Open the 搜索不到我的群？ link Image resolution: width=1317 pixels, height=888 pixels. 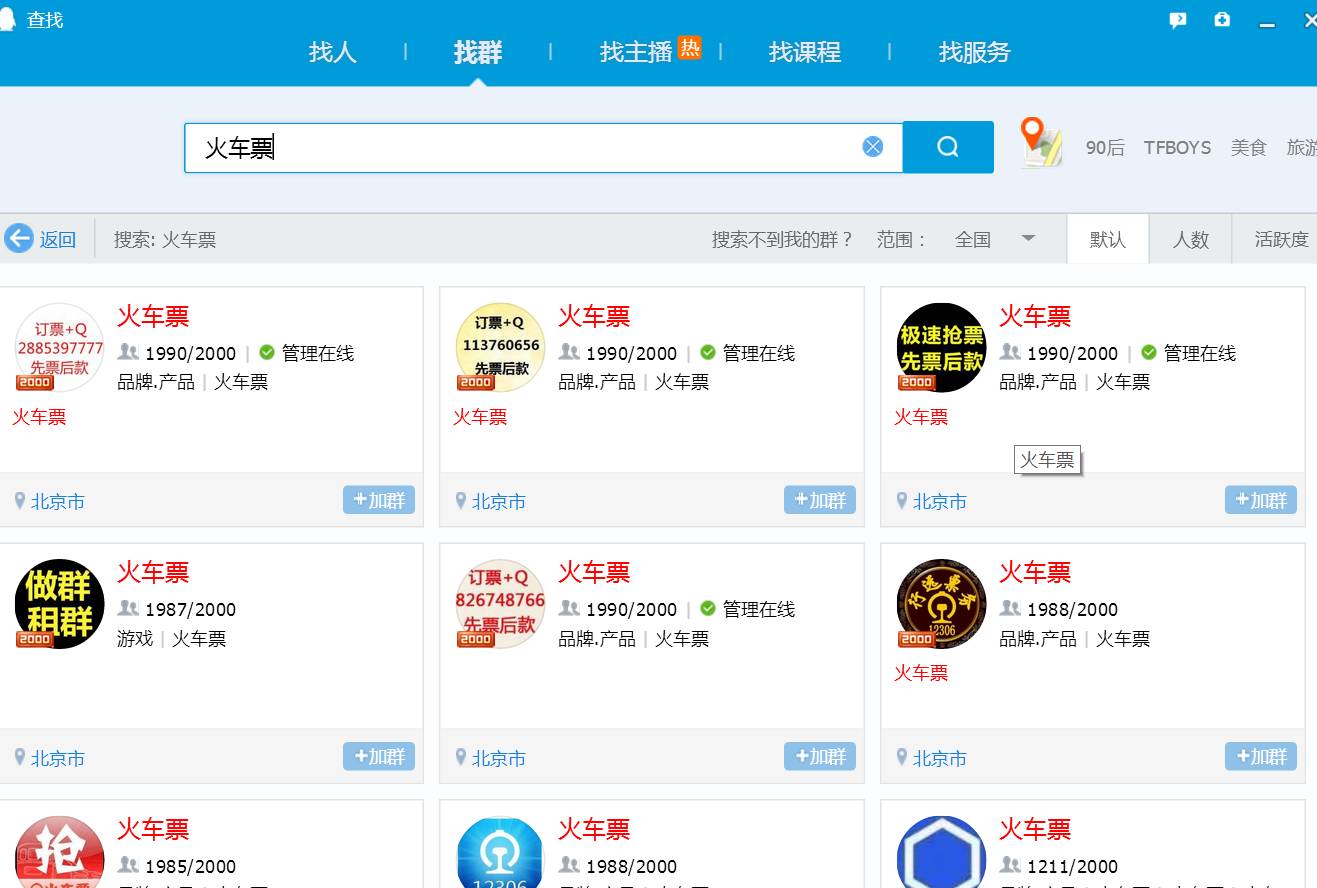point(783,240)
